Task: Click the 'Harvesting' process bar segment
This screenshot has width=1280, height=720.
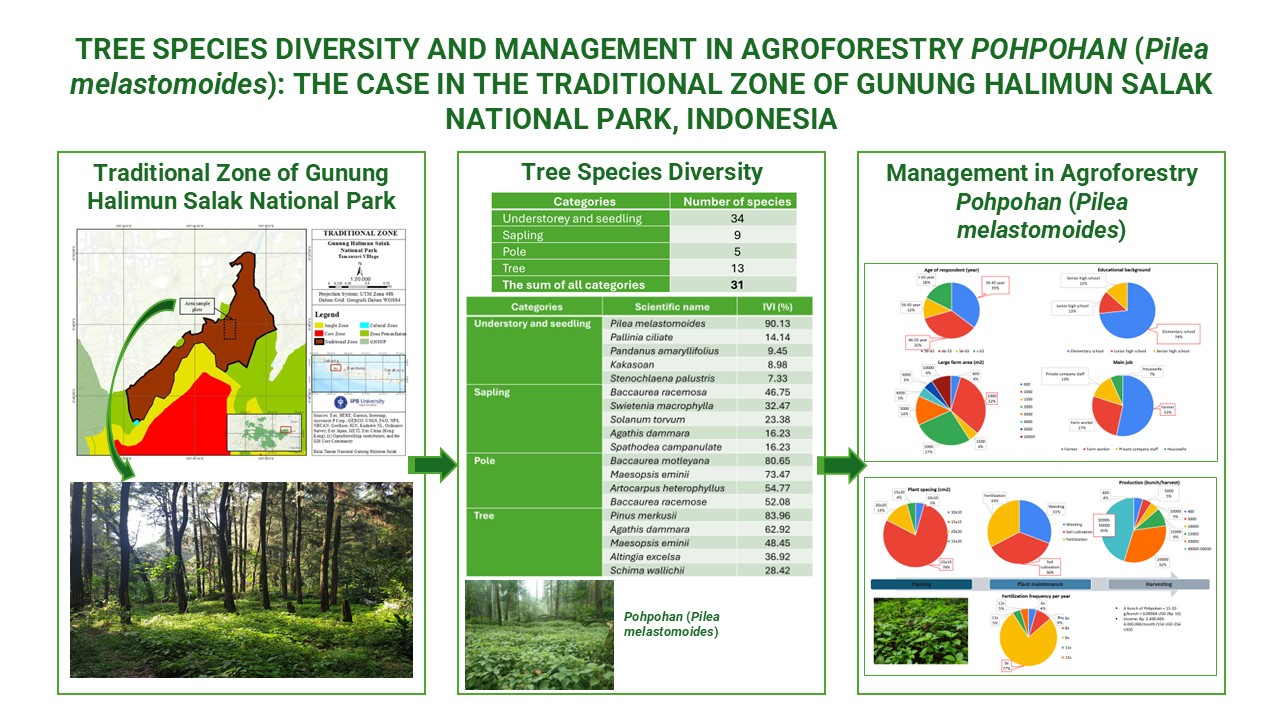Action: [x=1158, y=584]
